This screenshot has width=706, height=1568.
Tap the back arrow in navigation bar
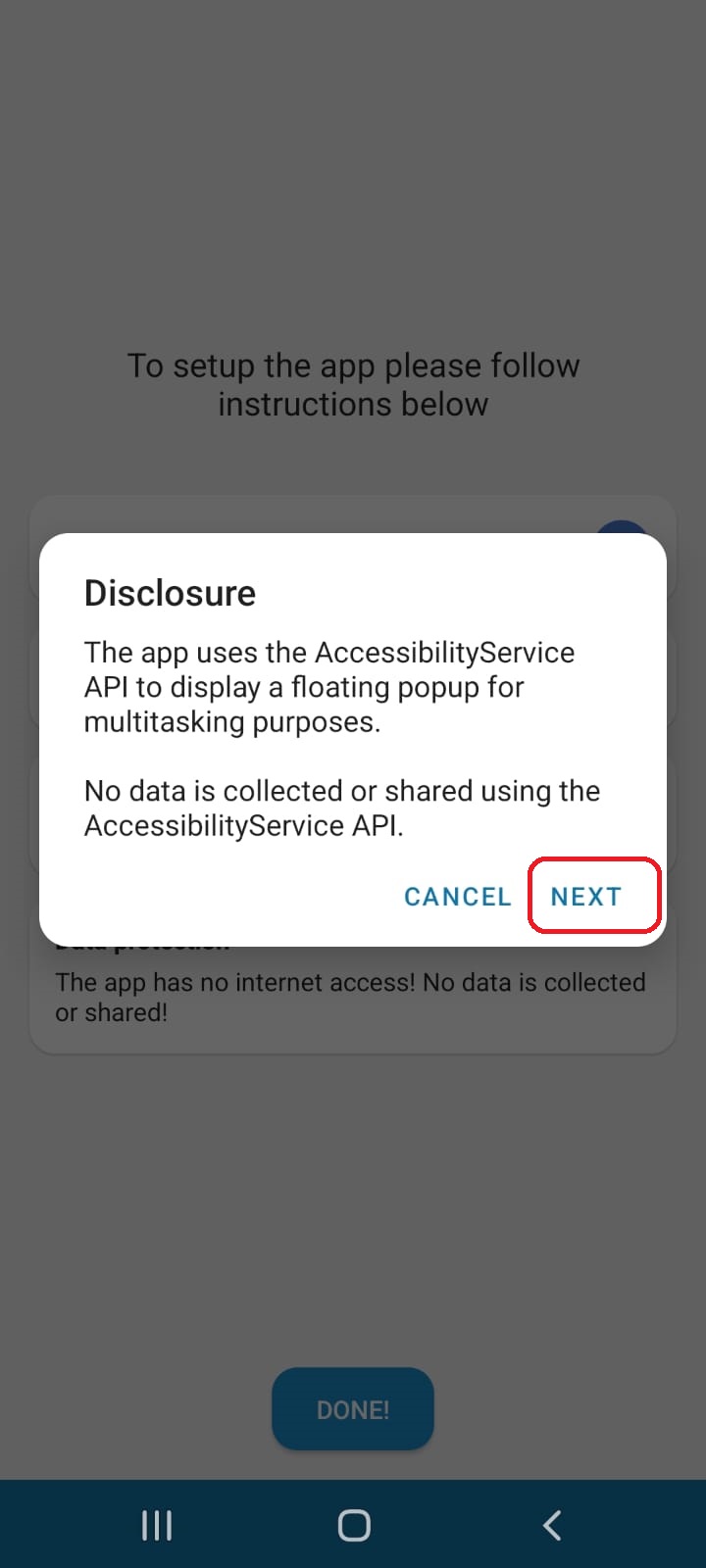click(x=552, y=1525)
